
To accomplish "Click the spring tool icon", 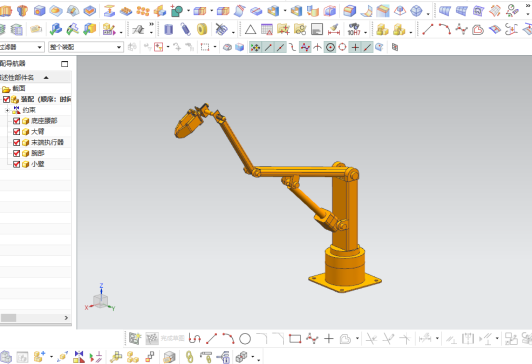I will [x=185, y=30].
